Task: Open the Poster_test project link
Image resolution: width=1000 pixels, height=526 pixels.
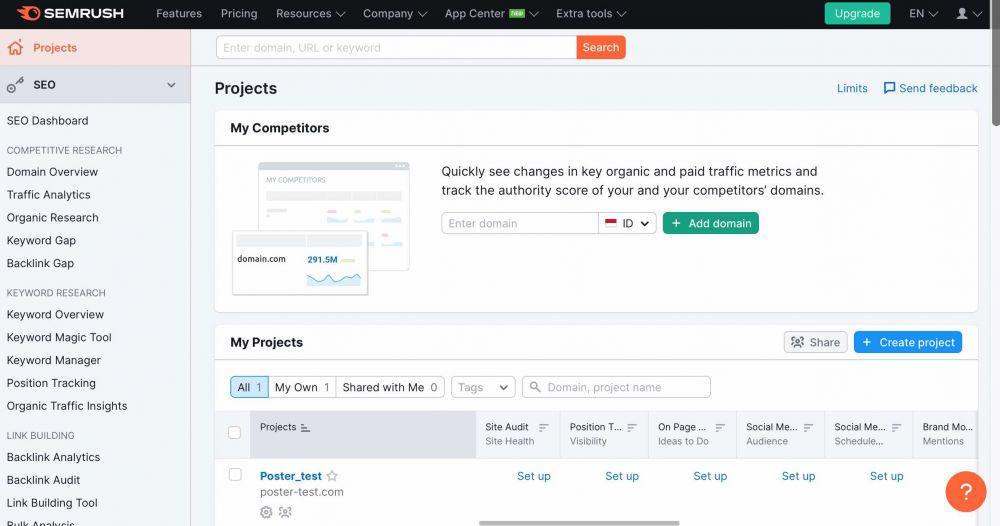Action: (x=291, y=476)
